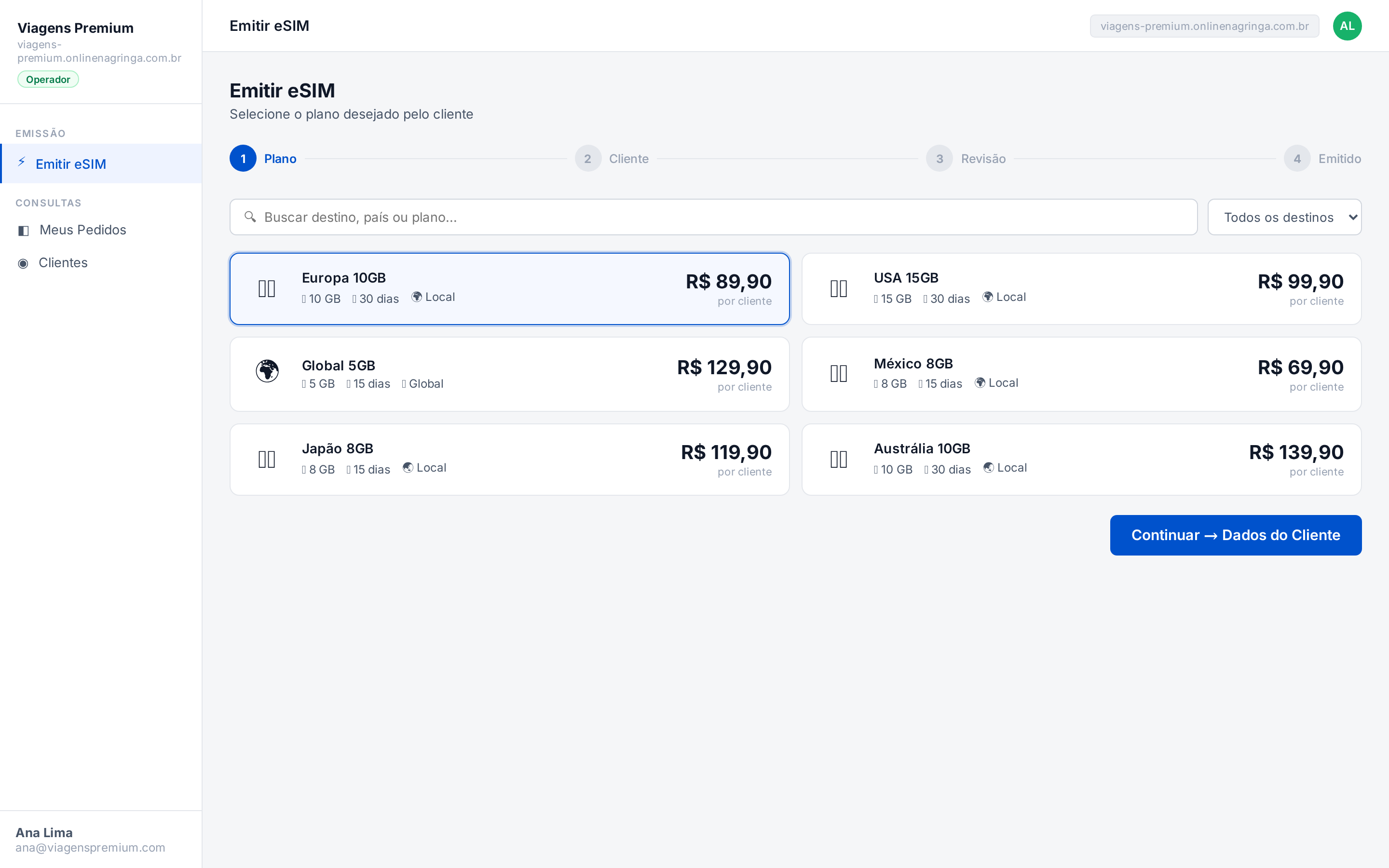This screenshot has width=1389, height=868.
Task: Click Viagens Premium title in sidebar
Action: coord(75,27)
